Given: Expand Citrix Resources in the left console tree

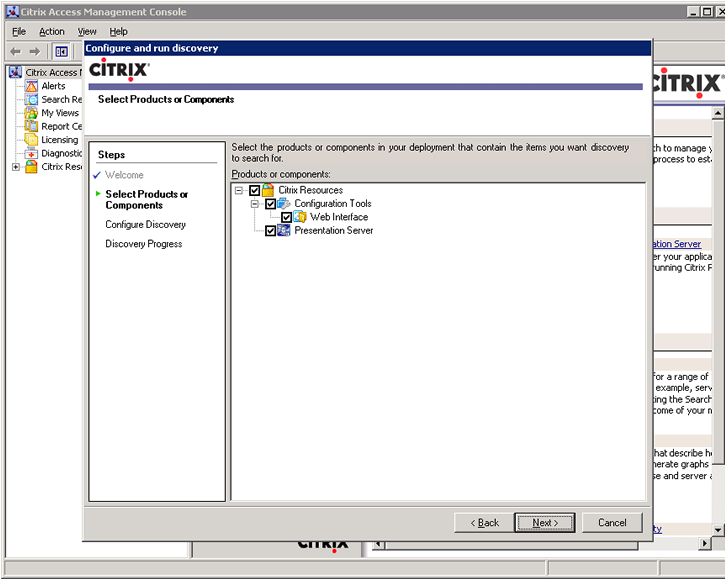Looking at the screenshot, I should 16,167.
